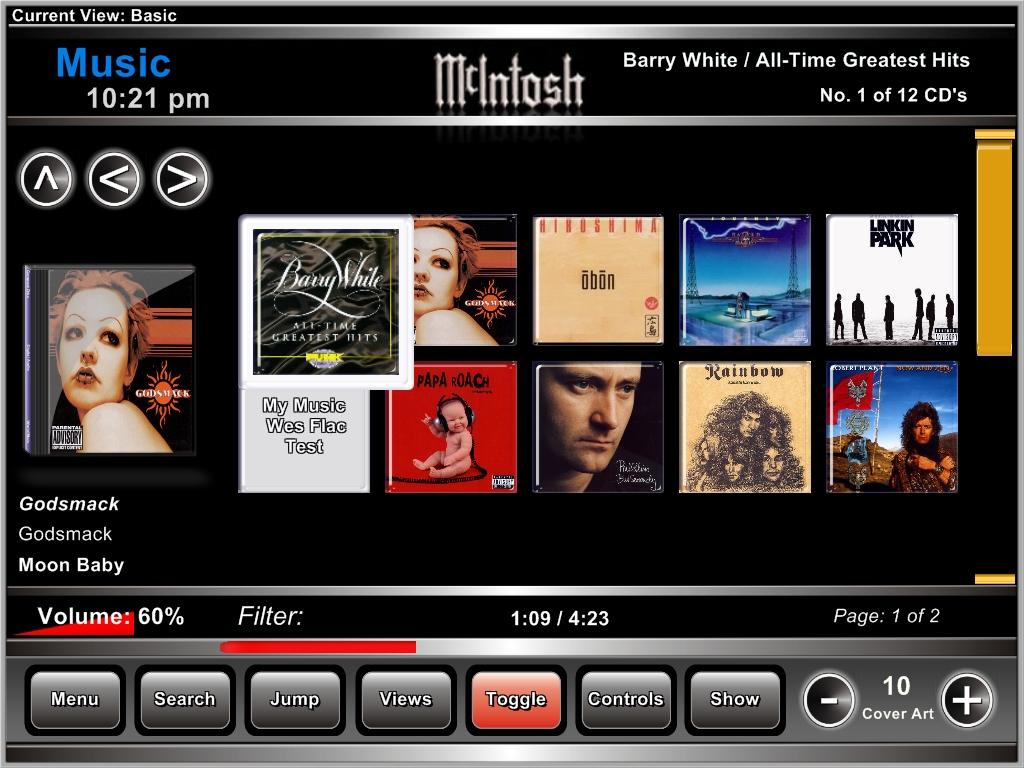This screenshot has height=768, width=1024.
Task: Click the right arrow (next) icon
Action: click(182, 179)
